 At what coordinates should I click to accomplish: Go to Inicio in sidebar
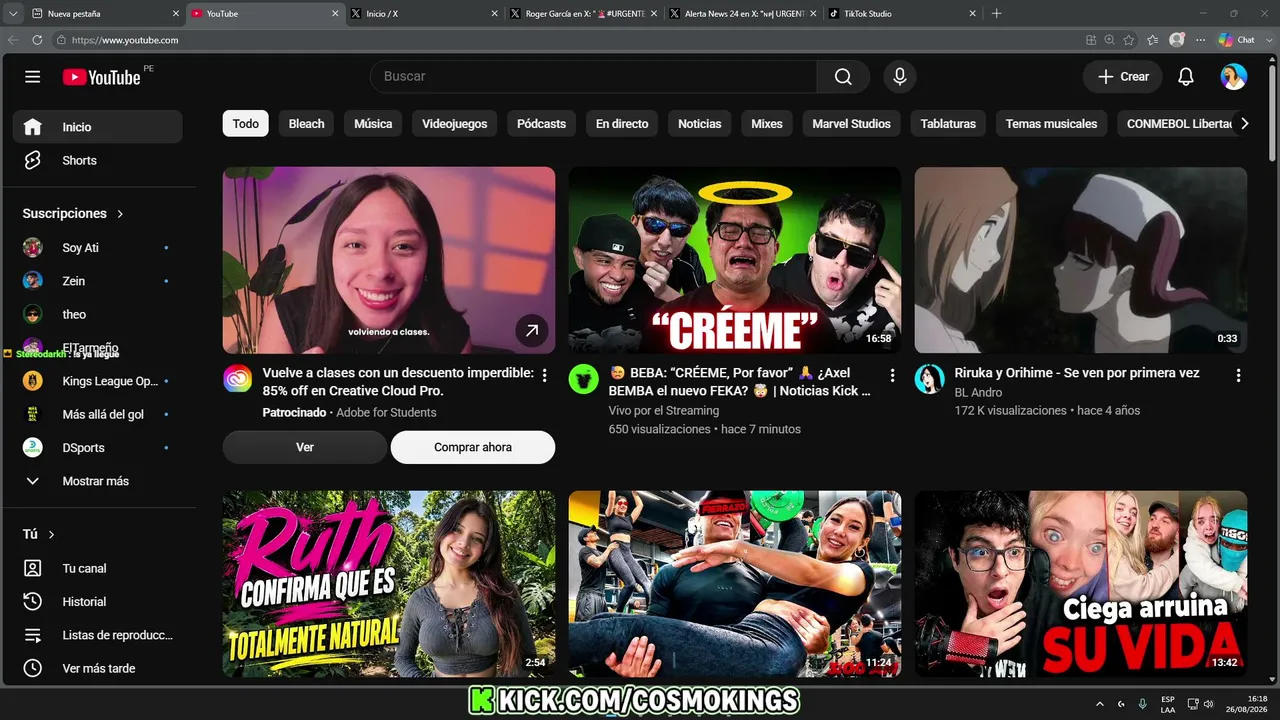(97, 127)
